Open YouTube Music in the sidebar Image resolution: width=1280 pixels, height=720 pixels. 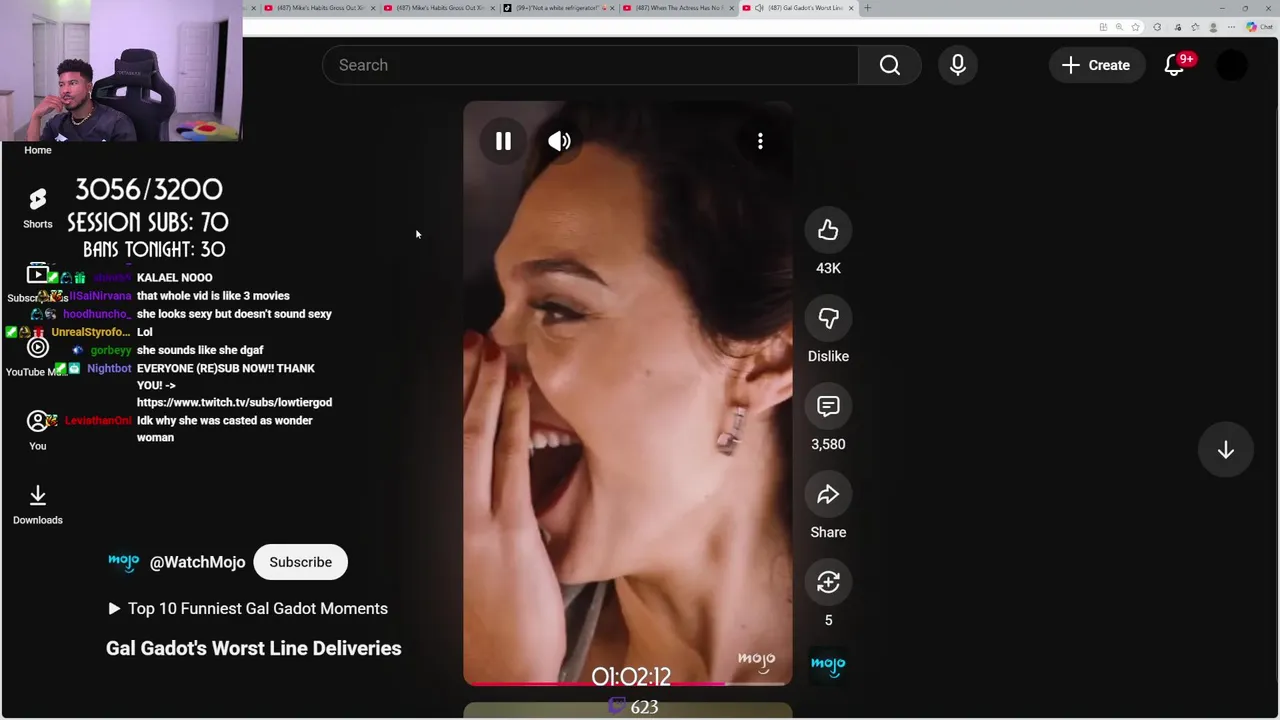pos(37,356)
